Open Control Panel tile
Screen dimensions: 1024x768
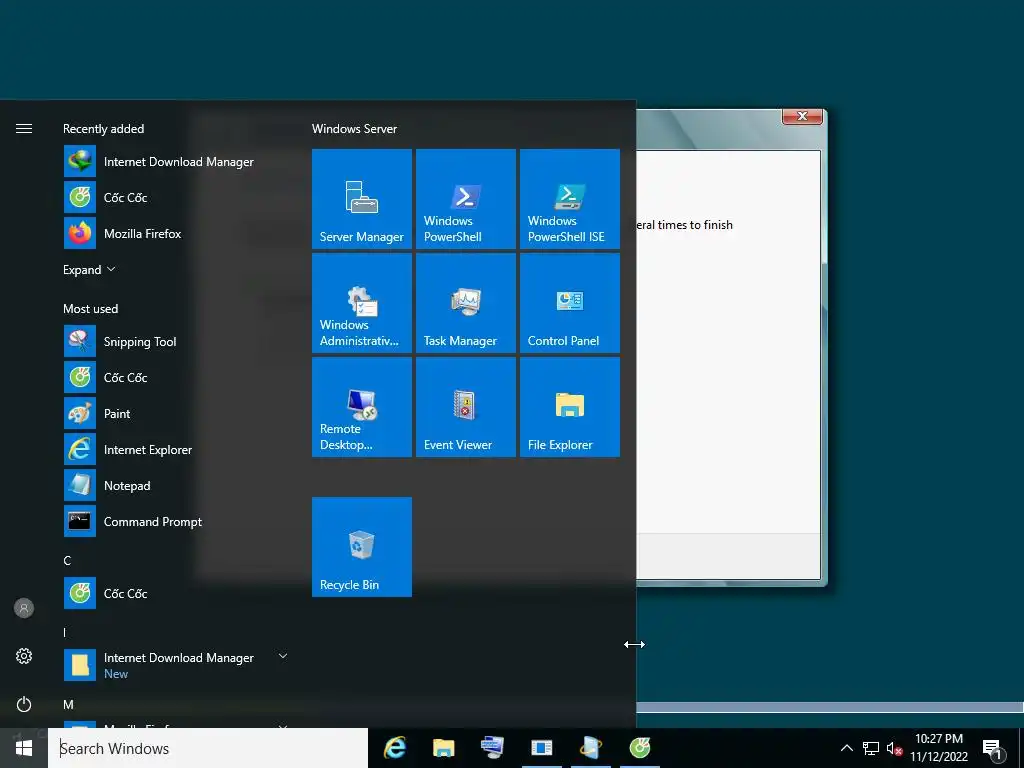[x=569, y=302]
